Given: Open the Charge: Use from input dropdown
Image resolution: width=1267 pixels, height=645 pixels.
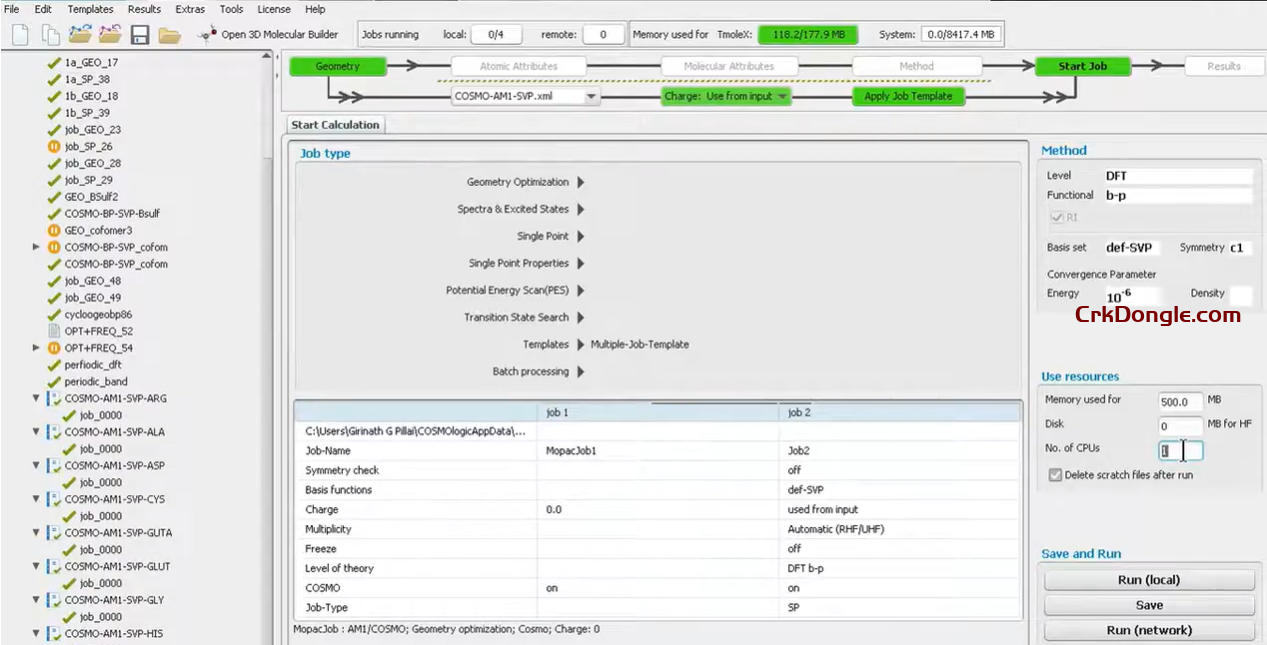Looking at the screenshot, I should [x=726, y=97].
